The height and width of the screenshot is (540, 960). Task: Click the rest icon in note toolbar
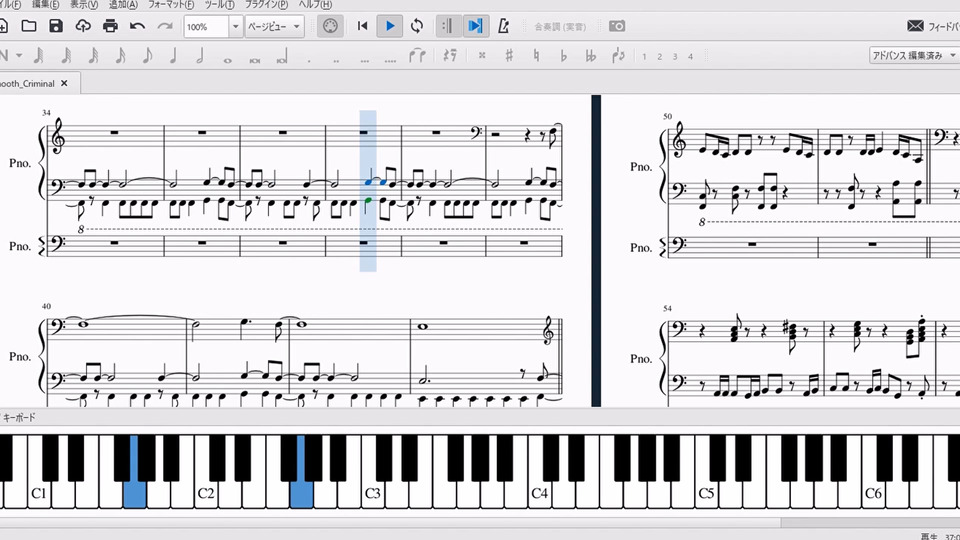tap(450, 56)
